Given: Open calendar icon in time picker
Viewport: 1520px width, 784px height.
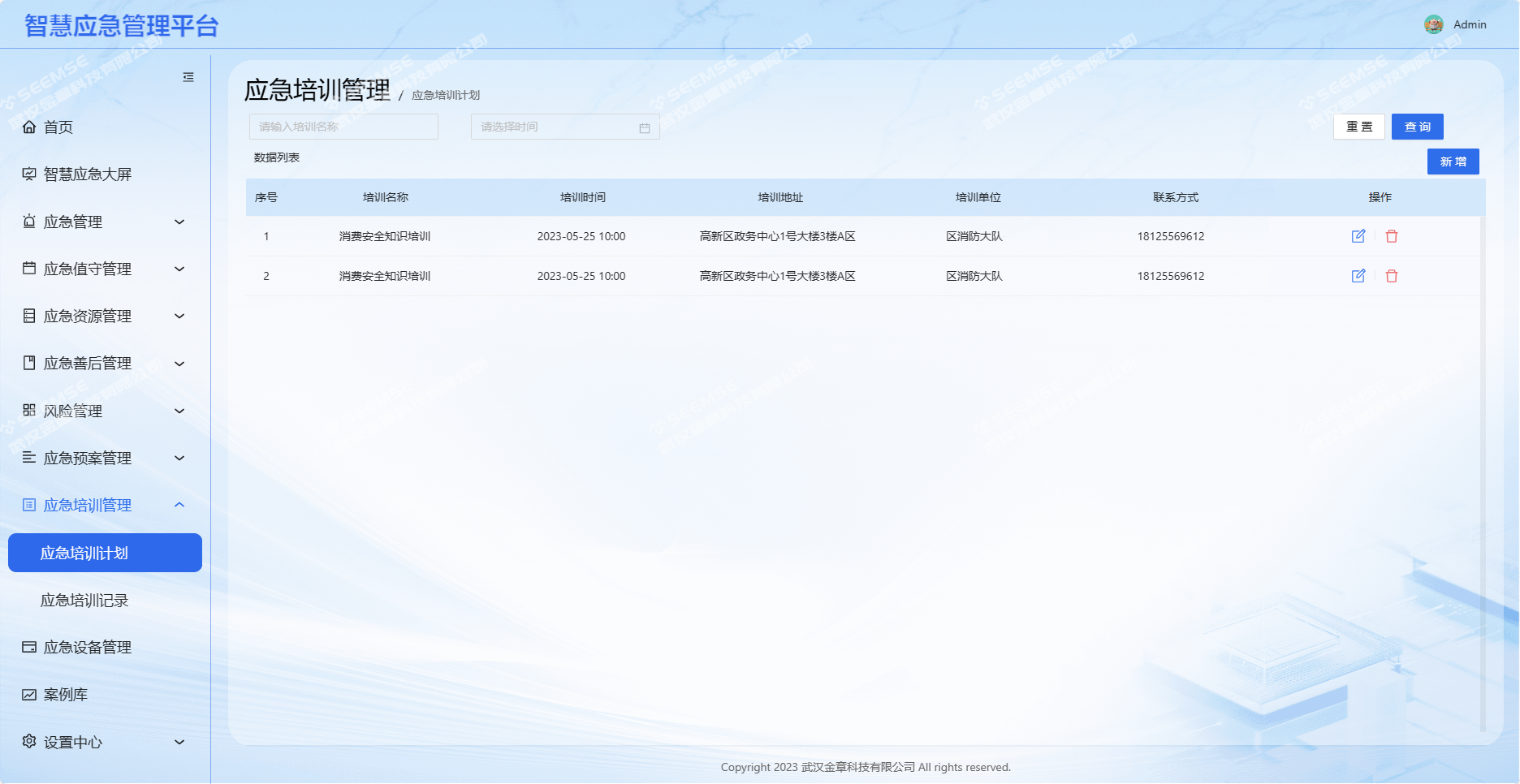Looking at the screenshot, I should [645, 127].
